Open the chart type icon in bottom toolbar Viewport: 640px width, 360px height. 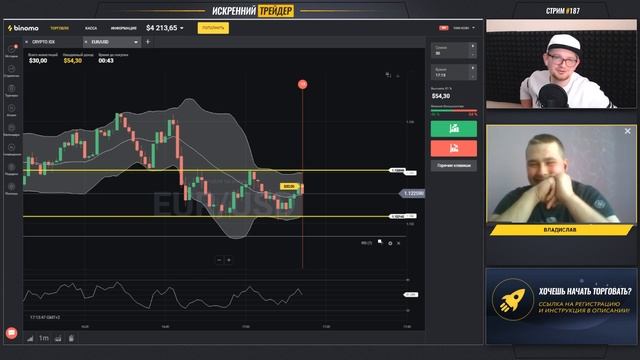tap(30, 338)
